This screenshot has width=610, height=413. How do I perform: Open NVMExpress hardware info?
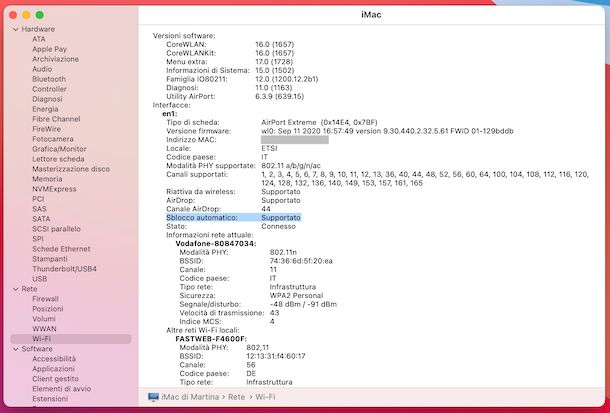[54, 189]
